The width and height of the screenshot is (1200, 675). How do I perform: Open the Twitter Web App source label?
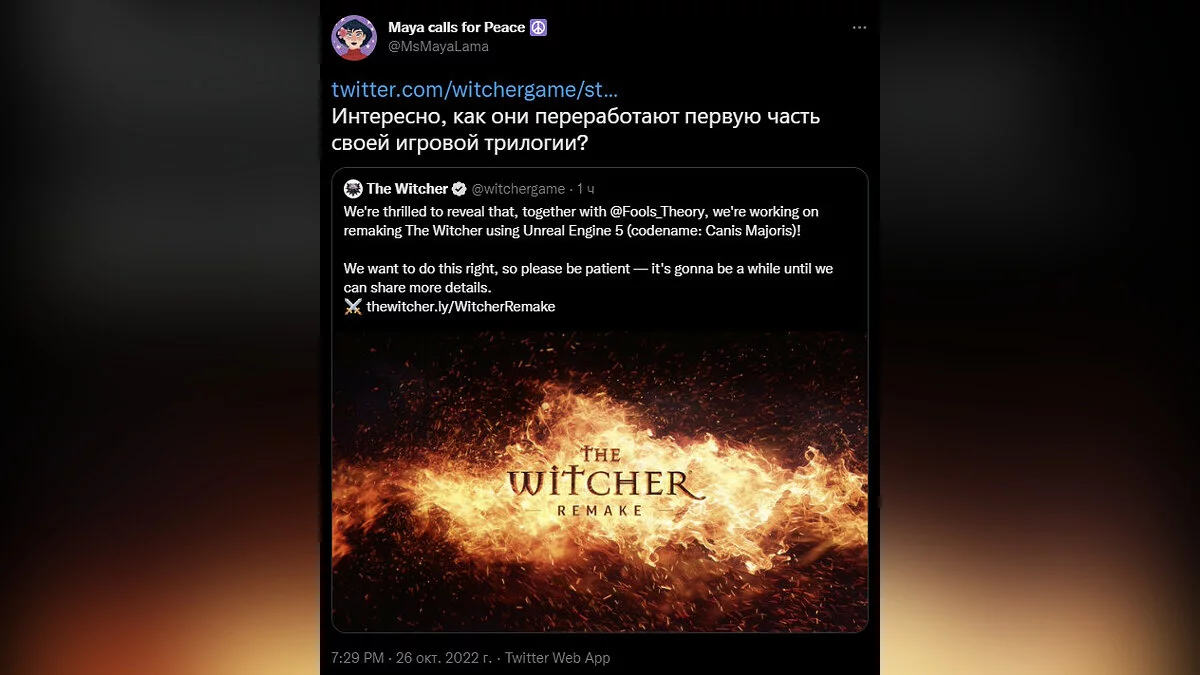(557, 658)
